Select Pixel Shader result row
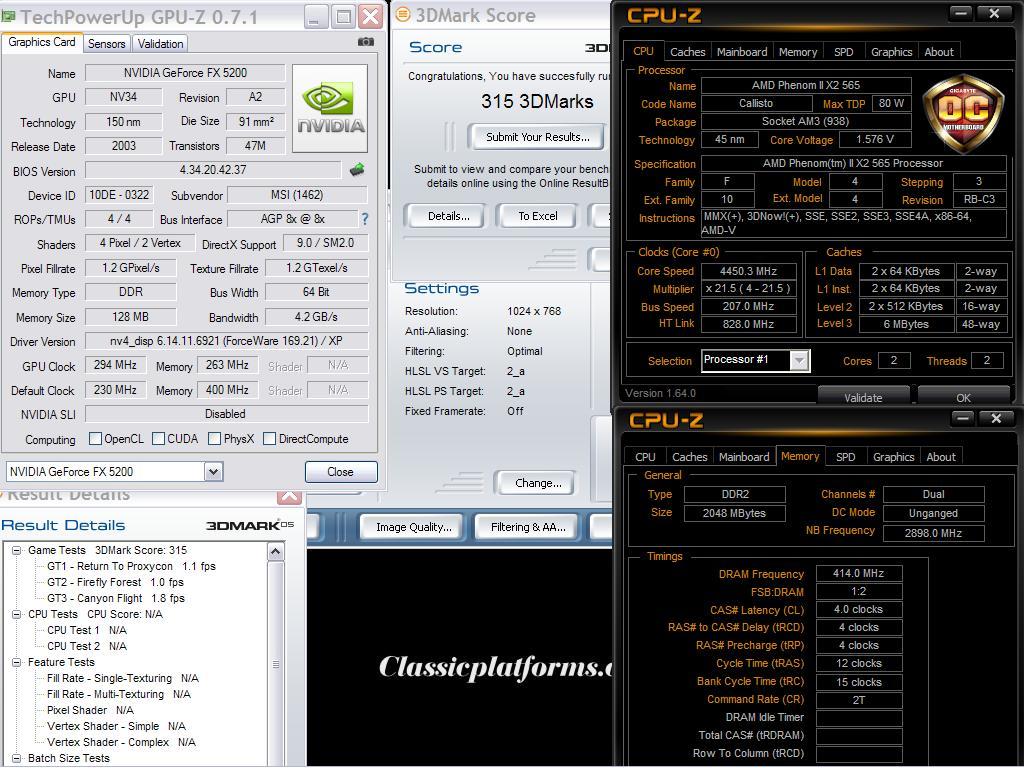 tap(90, 711)
